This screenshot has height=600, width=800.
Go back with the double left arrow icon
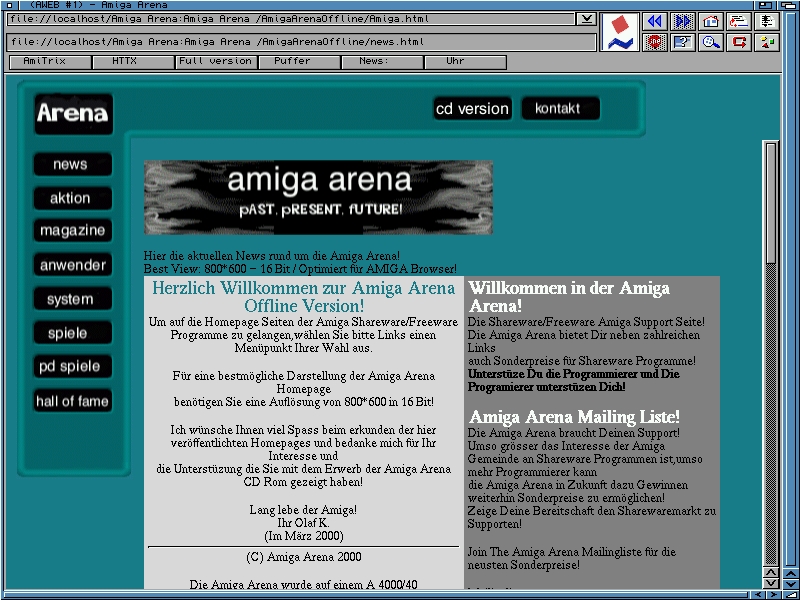(655, 21)
